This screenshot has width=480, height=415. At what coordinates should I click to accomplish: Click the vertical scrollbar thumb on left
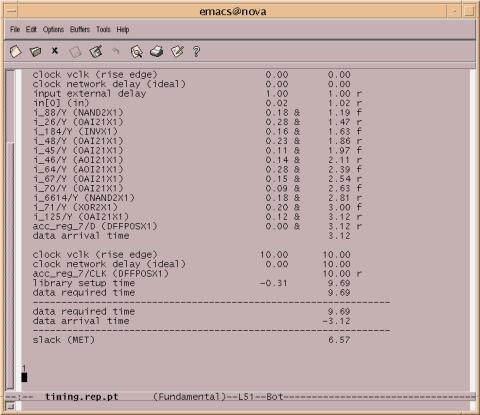[10, 265]
